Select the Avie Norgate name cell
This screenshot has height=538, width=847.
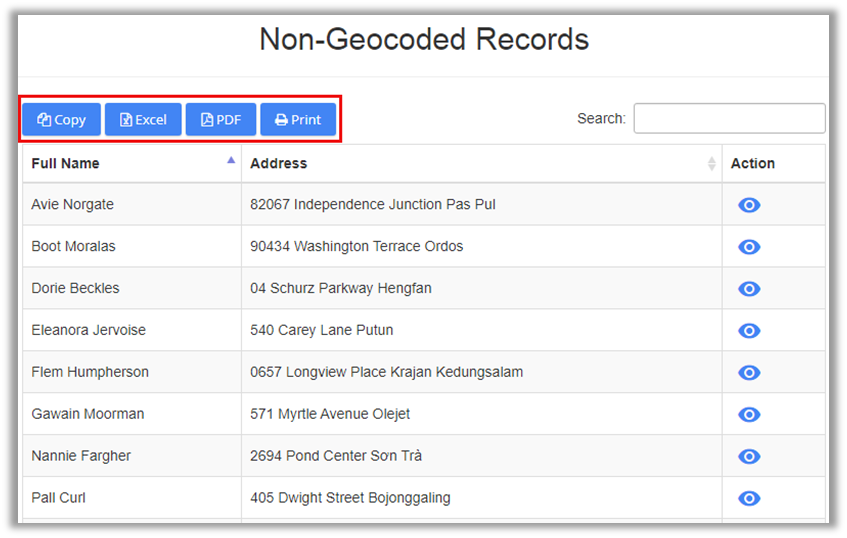pyautogui.click(x=73, y=205)
